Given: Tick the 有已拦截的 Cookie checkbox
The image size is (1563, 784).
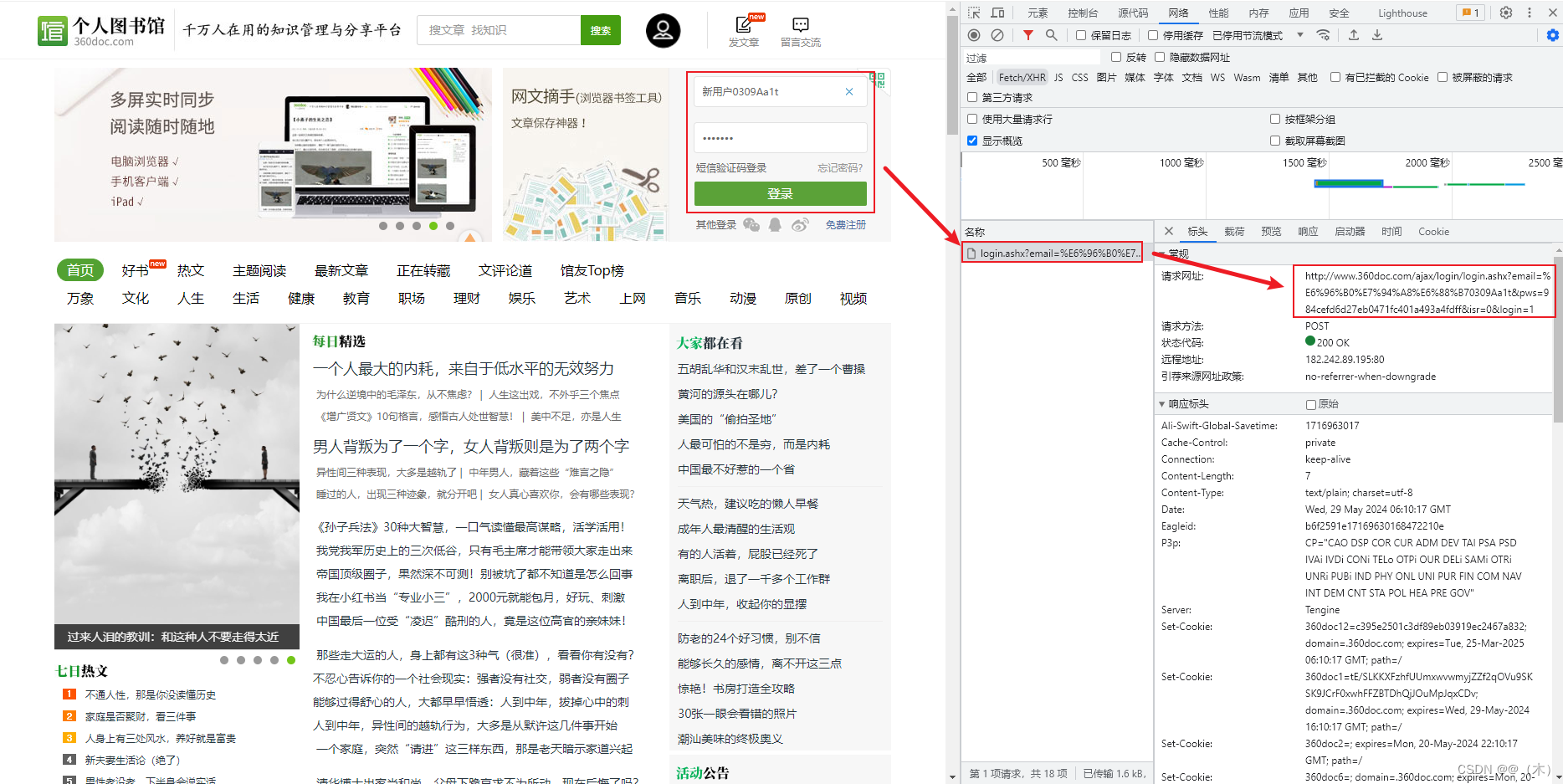Looking at the screenshot, I should pos(1335,77).
